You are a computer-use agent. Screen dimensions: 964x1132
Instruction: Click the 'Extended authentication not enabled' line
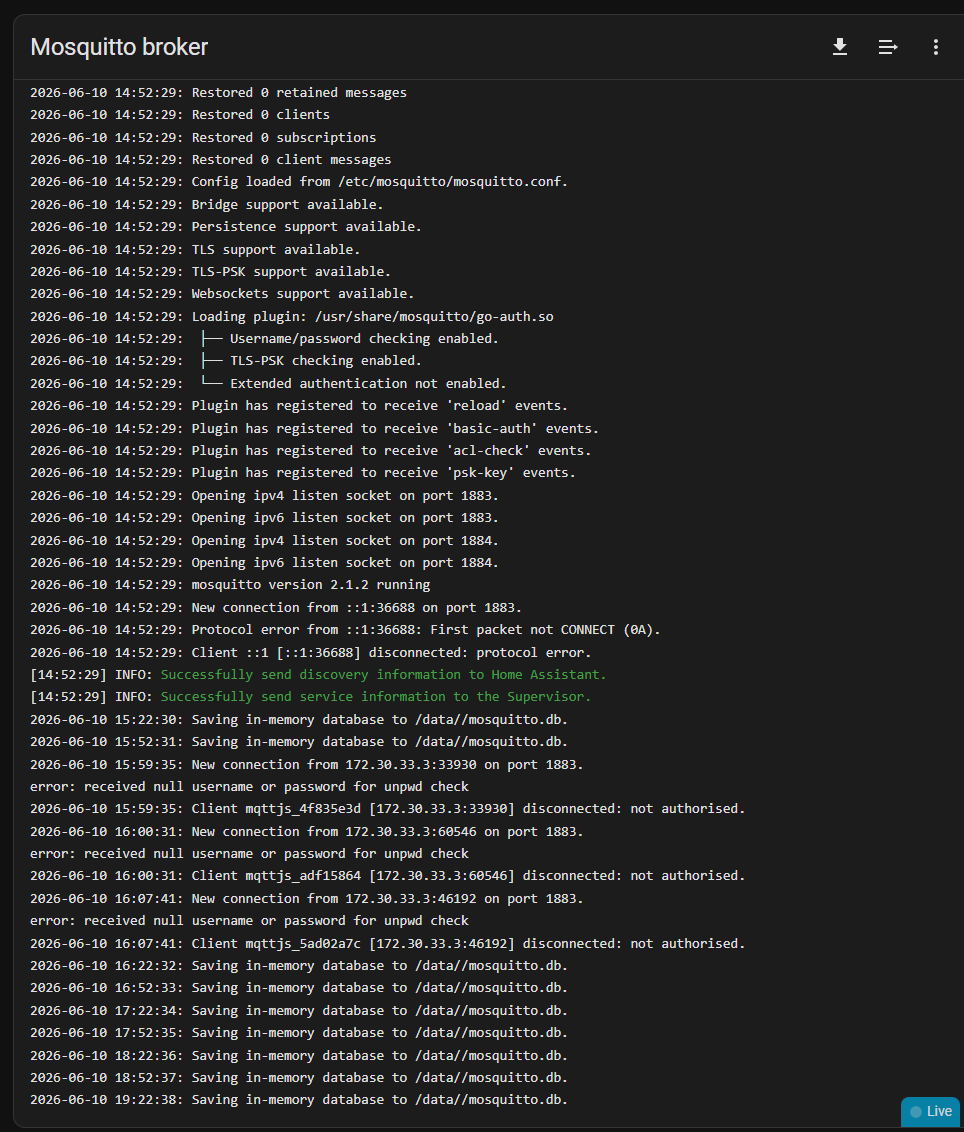tap(268, 383)
